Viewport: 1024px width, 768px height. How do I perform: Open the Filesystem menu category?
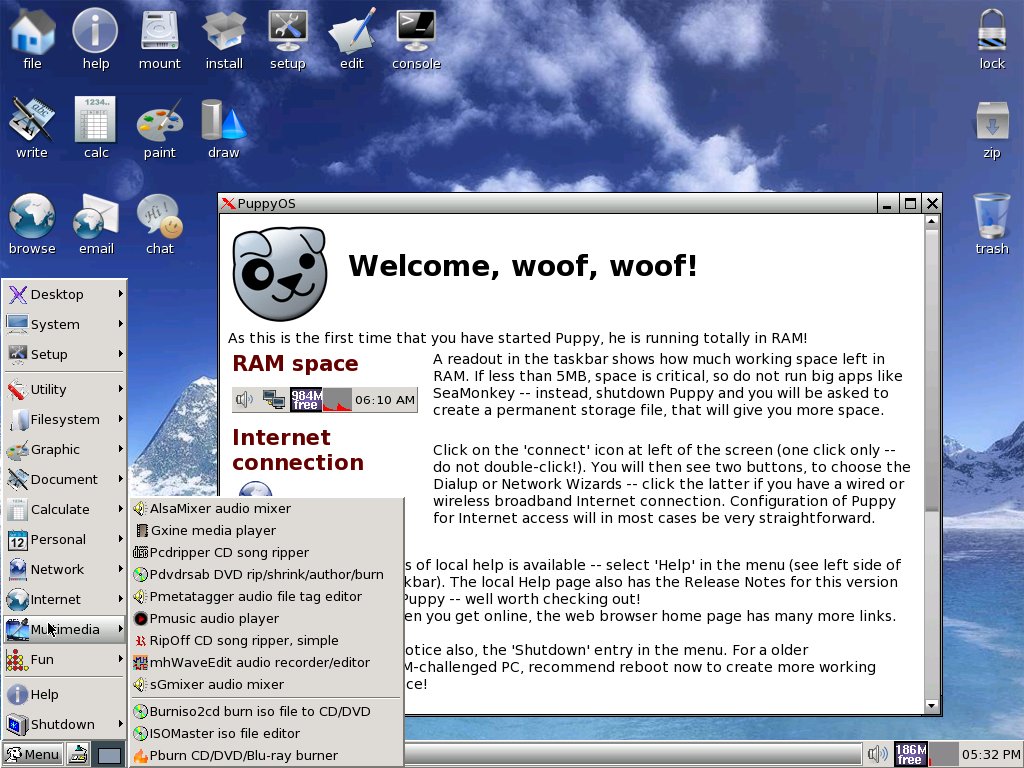(x=64, y=420)
